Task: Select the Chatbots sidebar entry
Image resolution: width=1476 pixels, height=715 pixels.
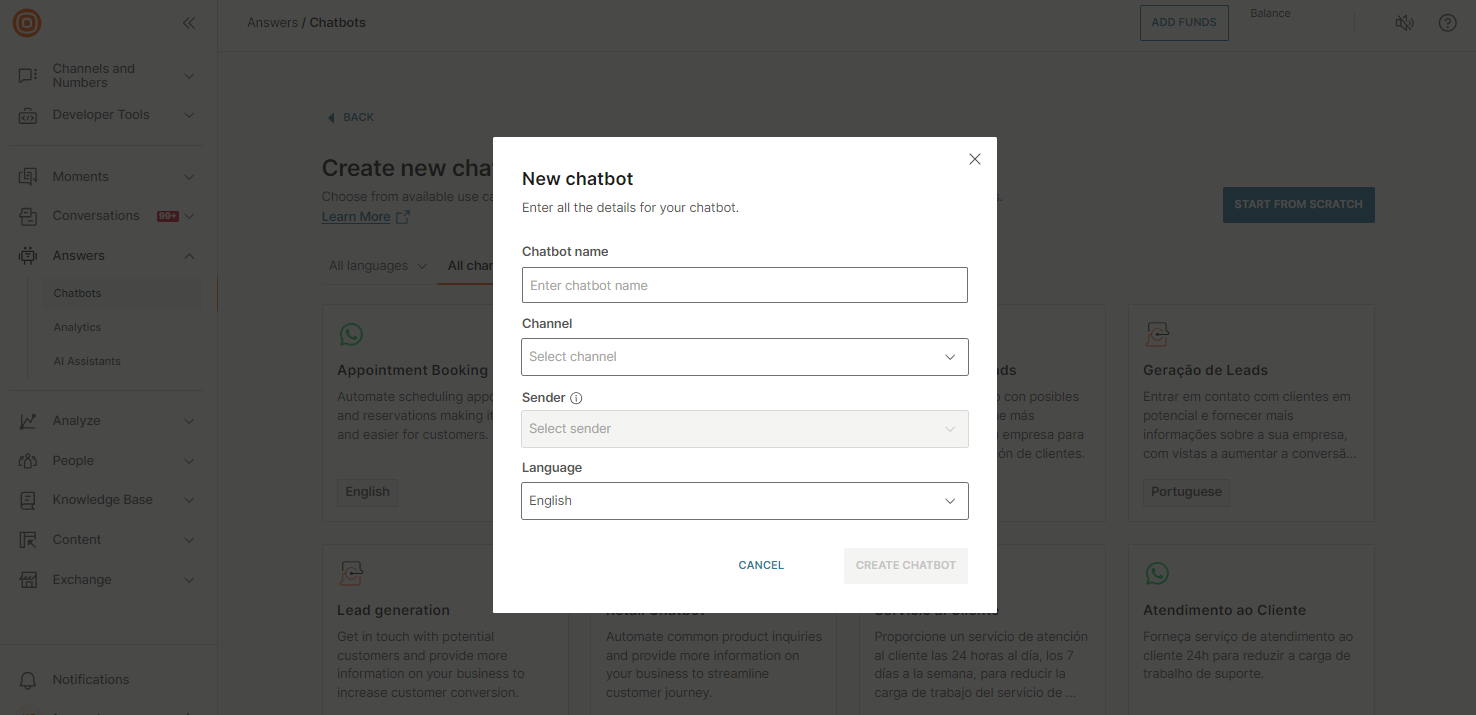Action: tap(76, 293)
